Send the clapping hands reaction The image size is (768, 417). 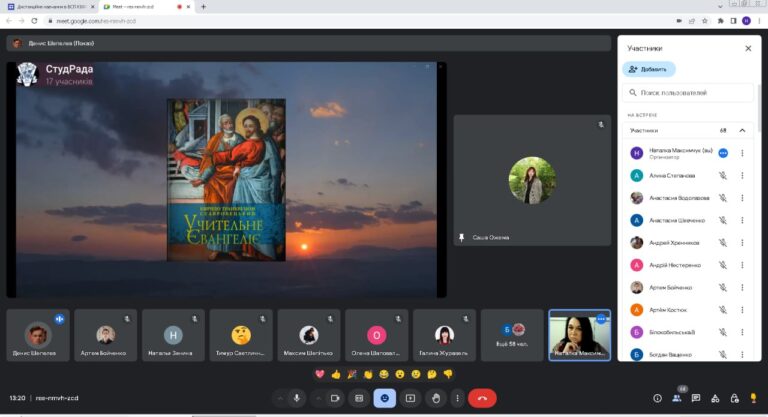point(368,374)
